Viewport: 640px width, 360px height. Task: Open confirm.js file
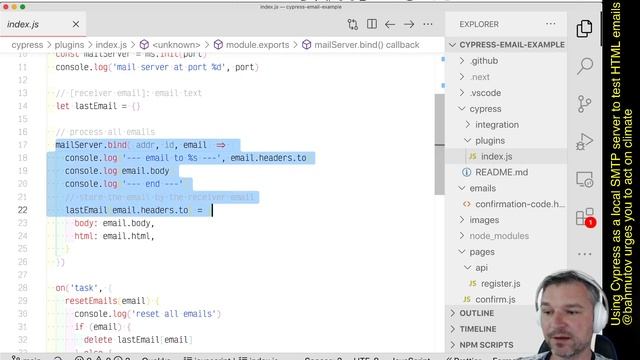coord(495,300)
